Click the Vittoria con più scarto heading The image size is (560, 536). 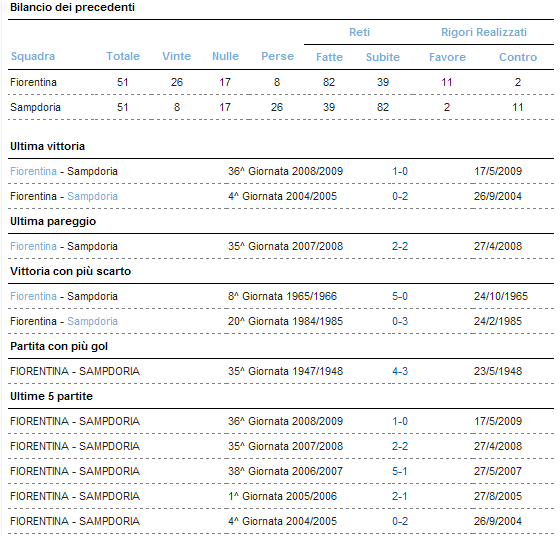pos(70,271)
